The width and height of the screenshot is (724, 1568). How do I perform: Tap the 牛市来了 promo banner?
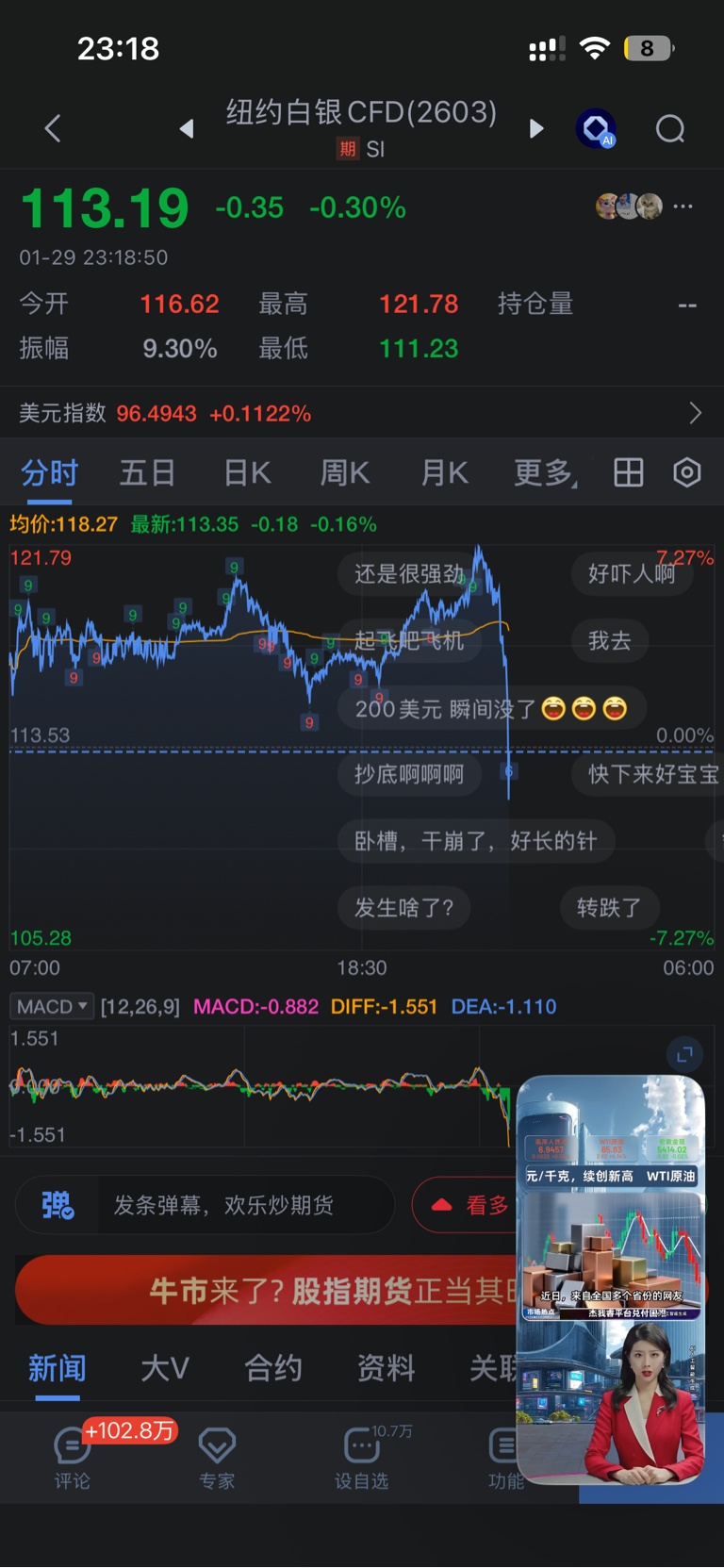click(267, 1290)
